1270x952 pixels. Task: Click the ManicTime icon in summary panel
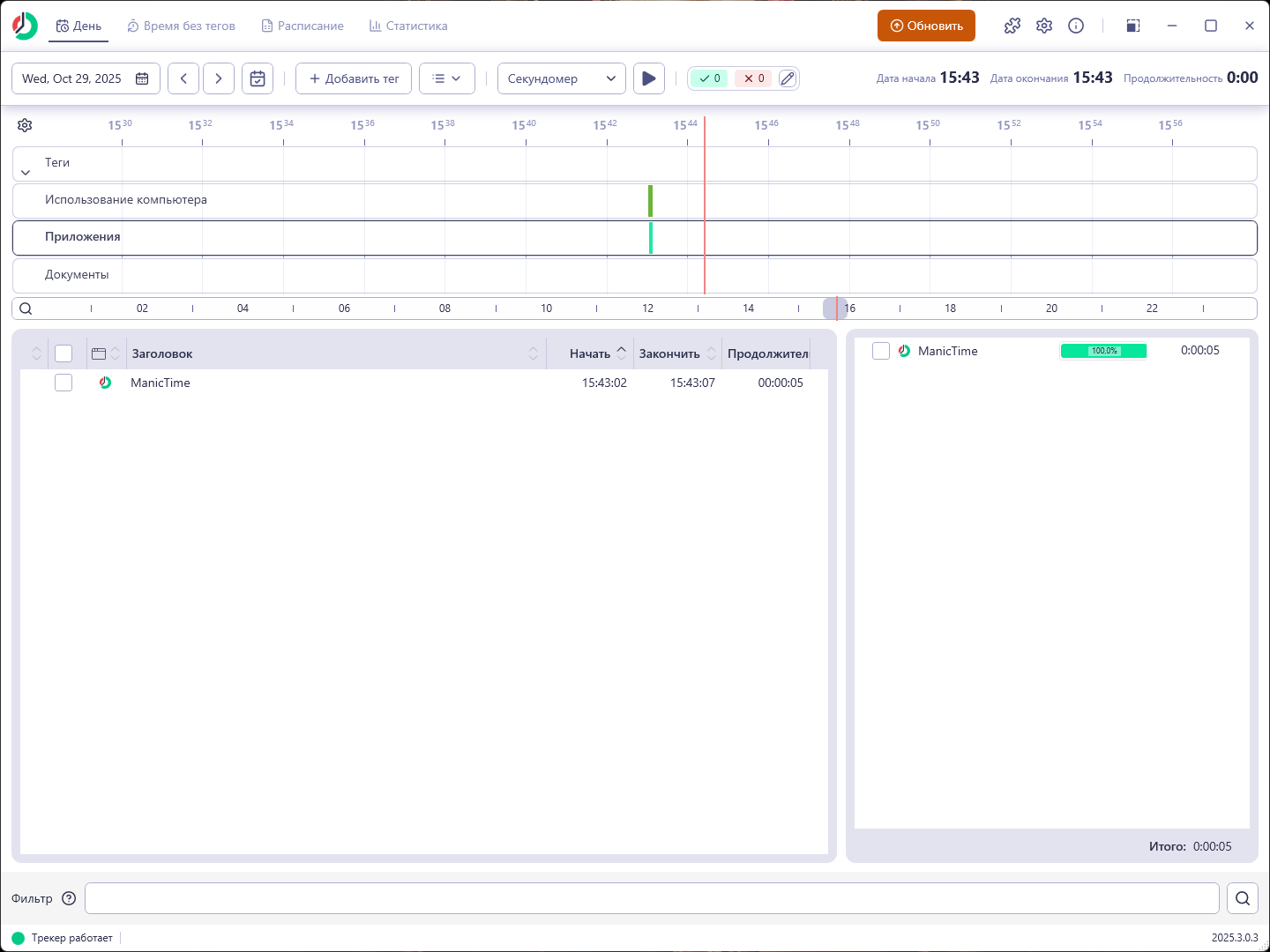tap(904, 351)
